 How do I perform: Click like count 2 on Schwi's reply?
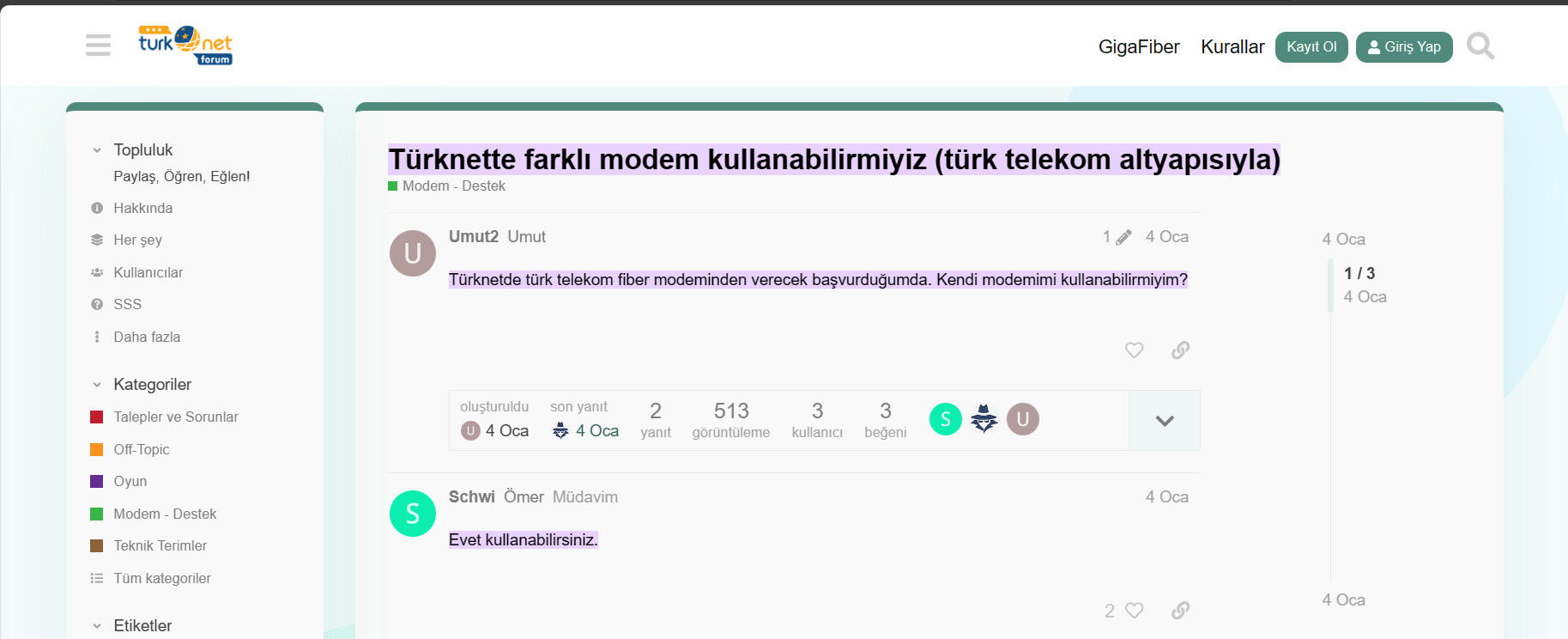click(x=1110, y=611)
